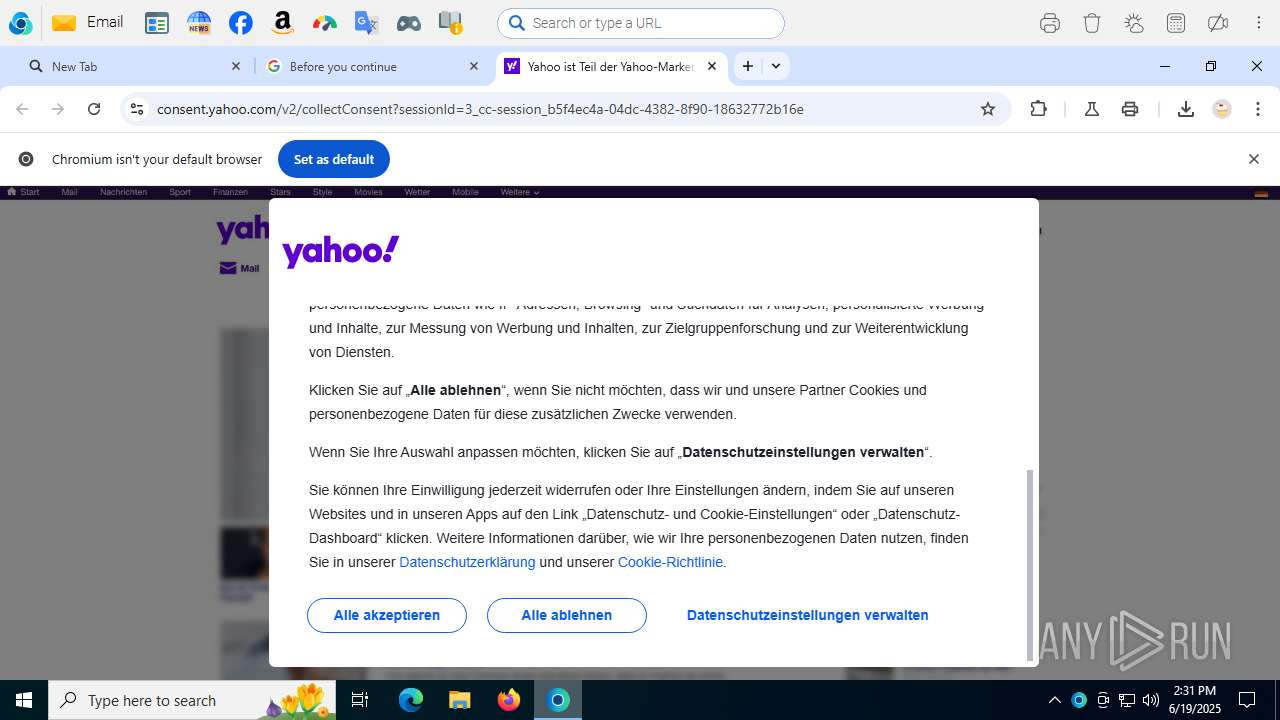Open the Datenschutzerklärung link
This screenshot has width=1280, height=720.
pos(467,562)
